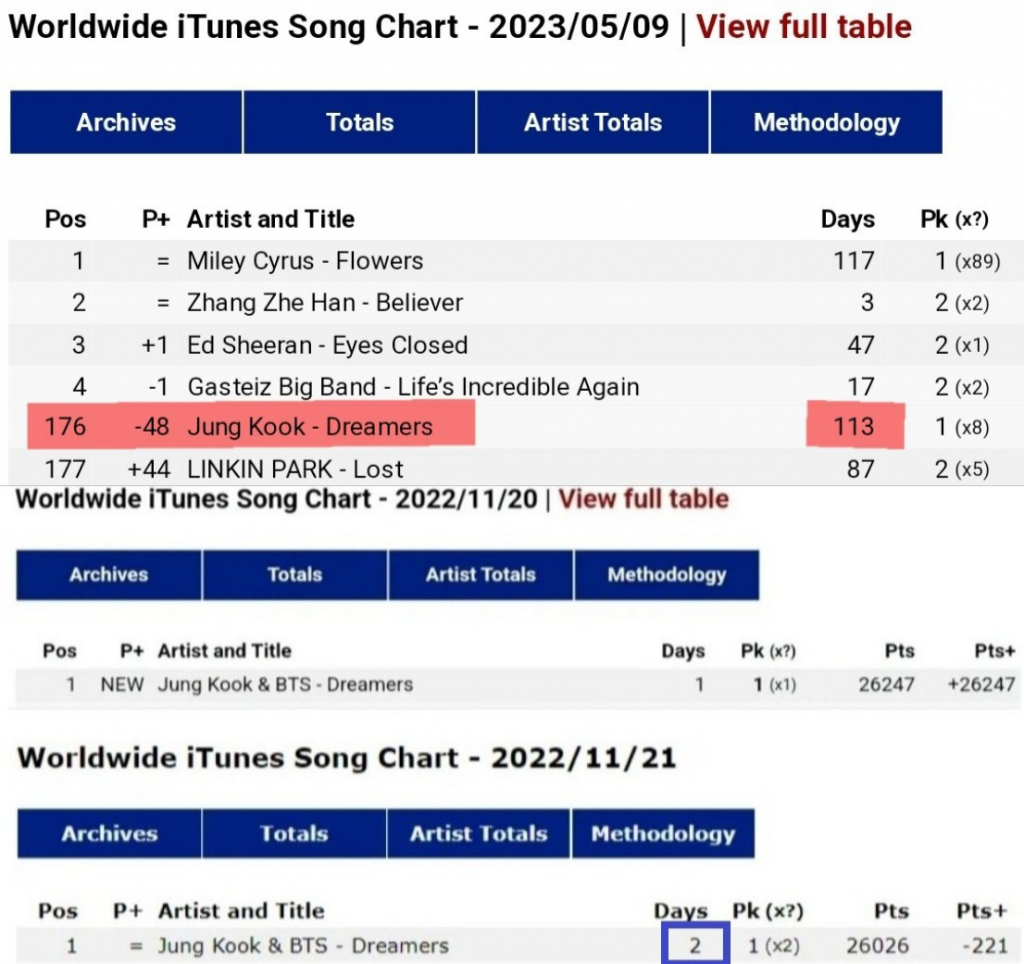Click Archives button under the 2022/11/21 chart
This screenshot has width=1024, height=964.
coord(109,834)
